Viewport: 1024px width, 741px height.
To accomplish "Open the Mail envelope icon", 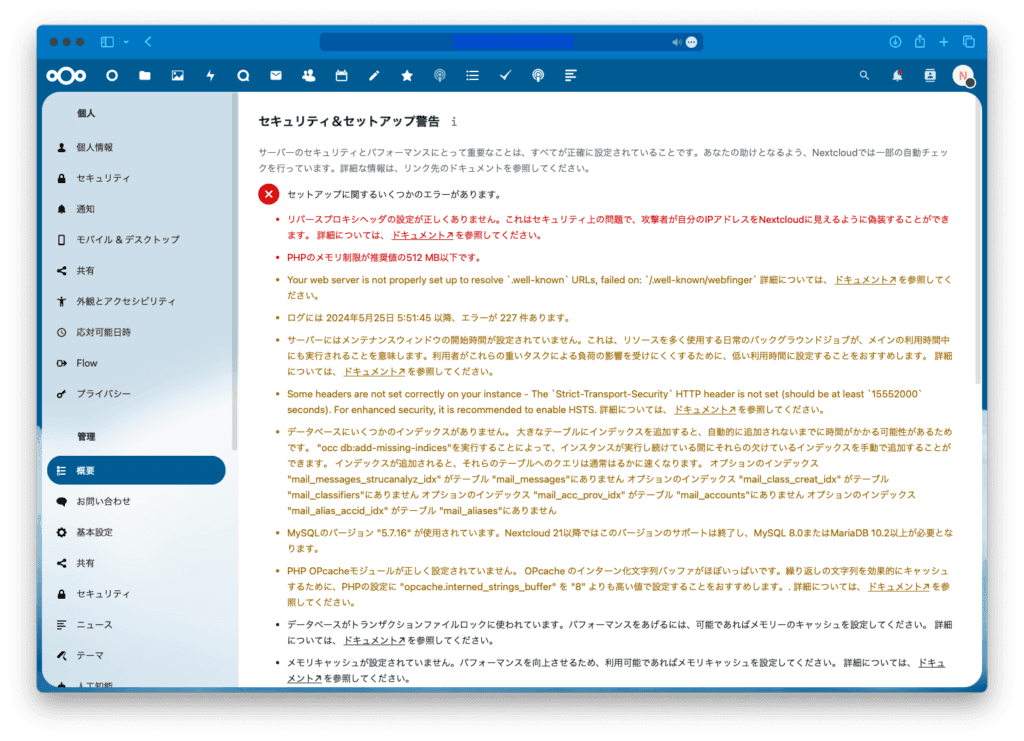I will click(x=275, y=75).
